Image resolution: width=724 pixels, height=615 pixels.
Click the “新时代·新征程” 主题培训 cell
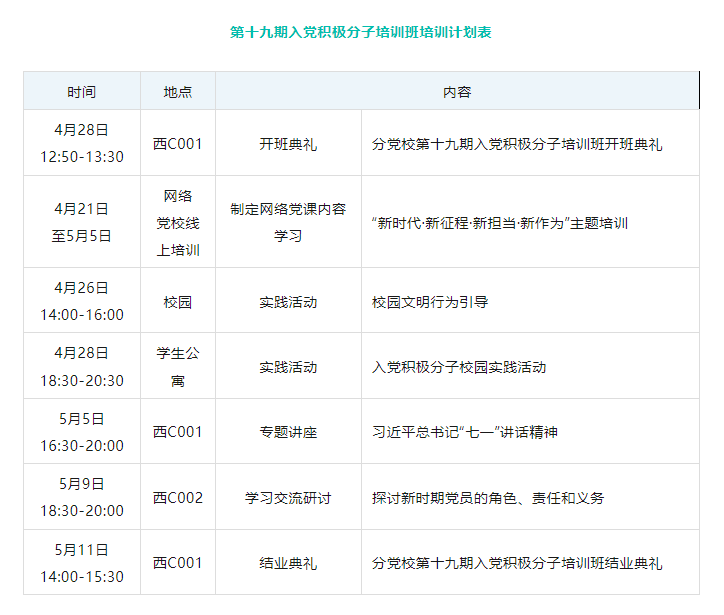[x=500, y=223]
